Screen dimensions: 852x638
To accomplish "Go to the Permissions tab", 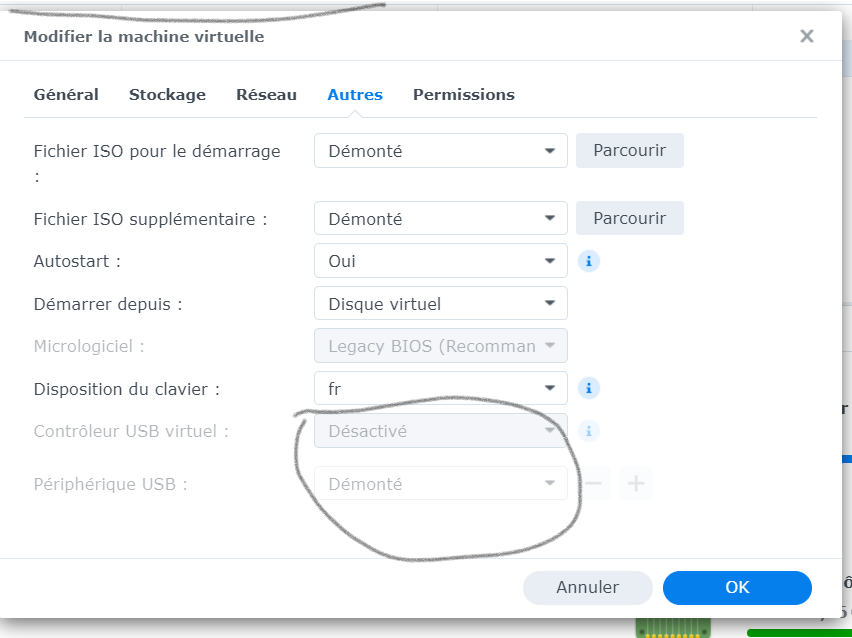I will (x=463, y=95).
